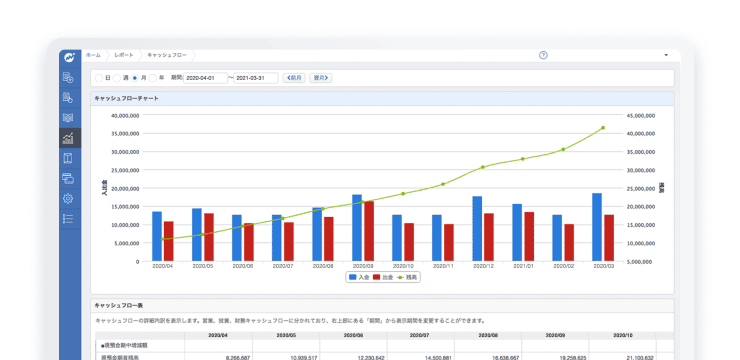Click the 翌月 next month button

[321, 78]
